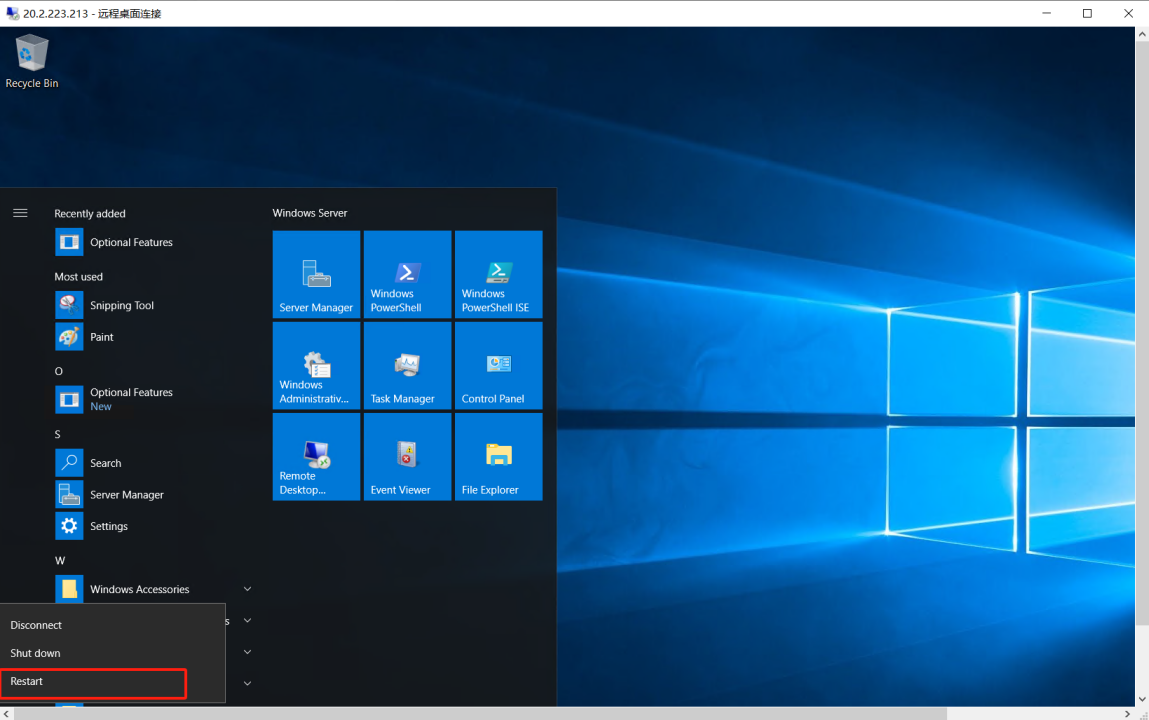Close the remote desktop connection window
1149x720 pixels.
1128,13
